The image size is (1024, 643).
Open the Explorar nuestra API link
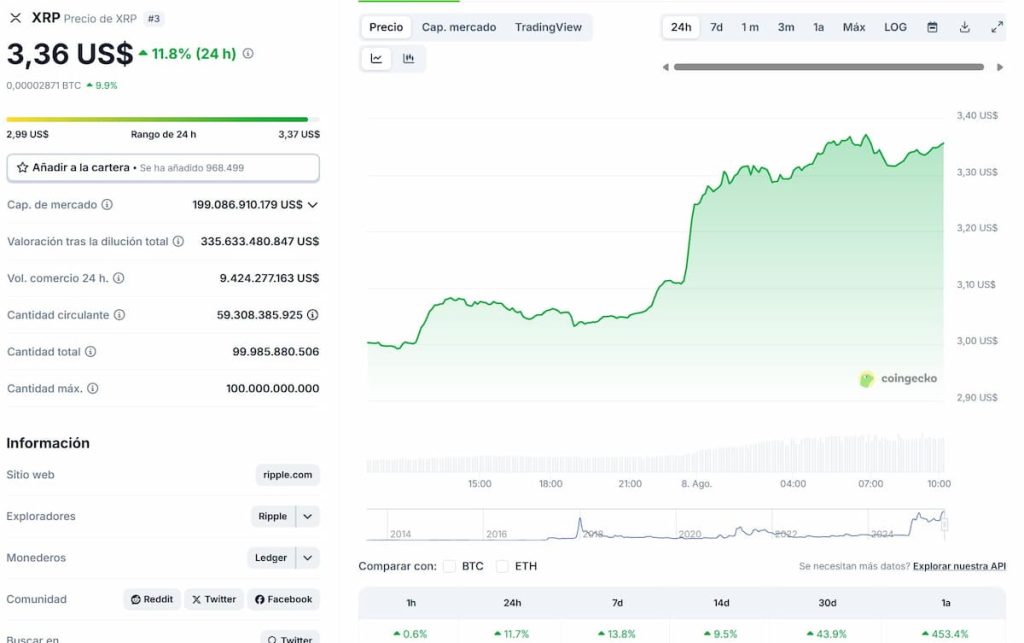tap(961, 565)
